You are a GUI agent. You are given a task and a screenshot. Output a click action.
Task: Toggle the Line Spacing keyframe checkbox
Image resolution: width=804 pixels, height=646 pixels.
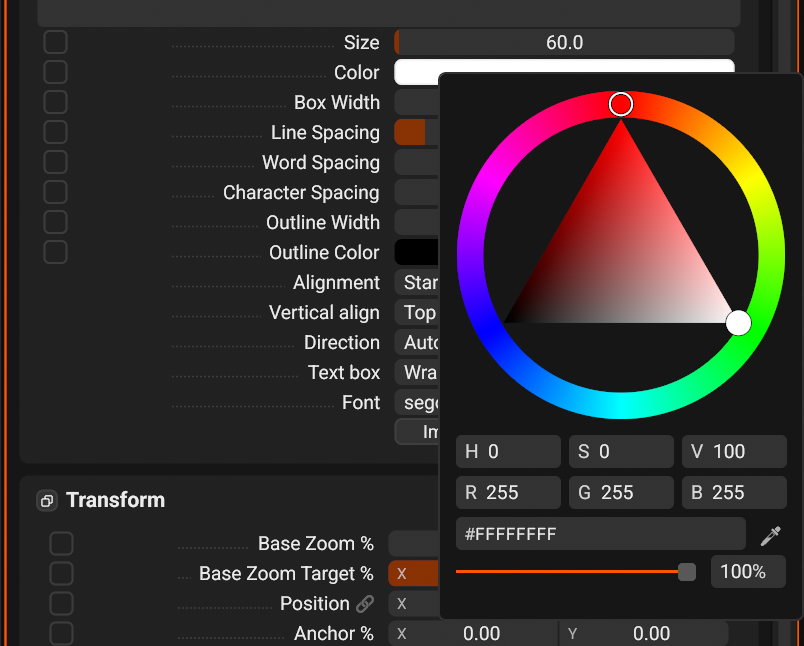pyautogui.click(x=55, y=132)
